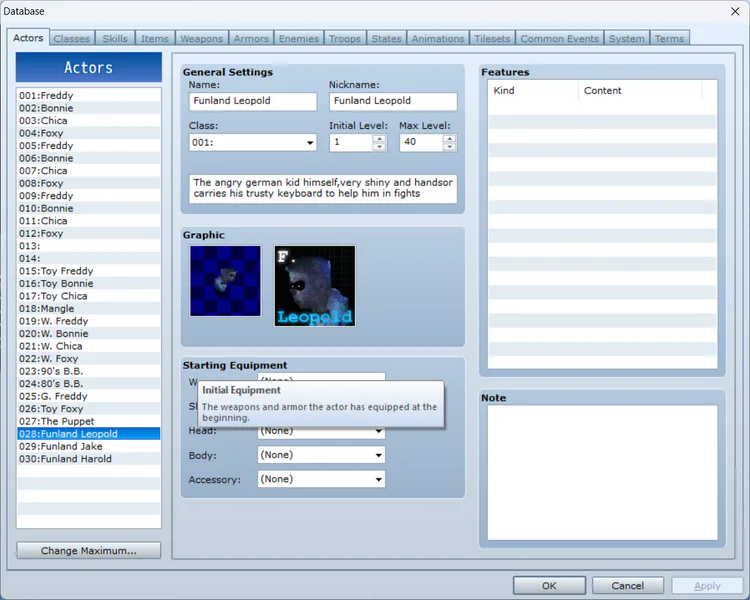Open the Terms tab
750x600 pixels.
pyautogui.click(x=669, y=38)
